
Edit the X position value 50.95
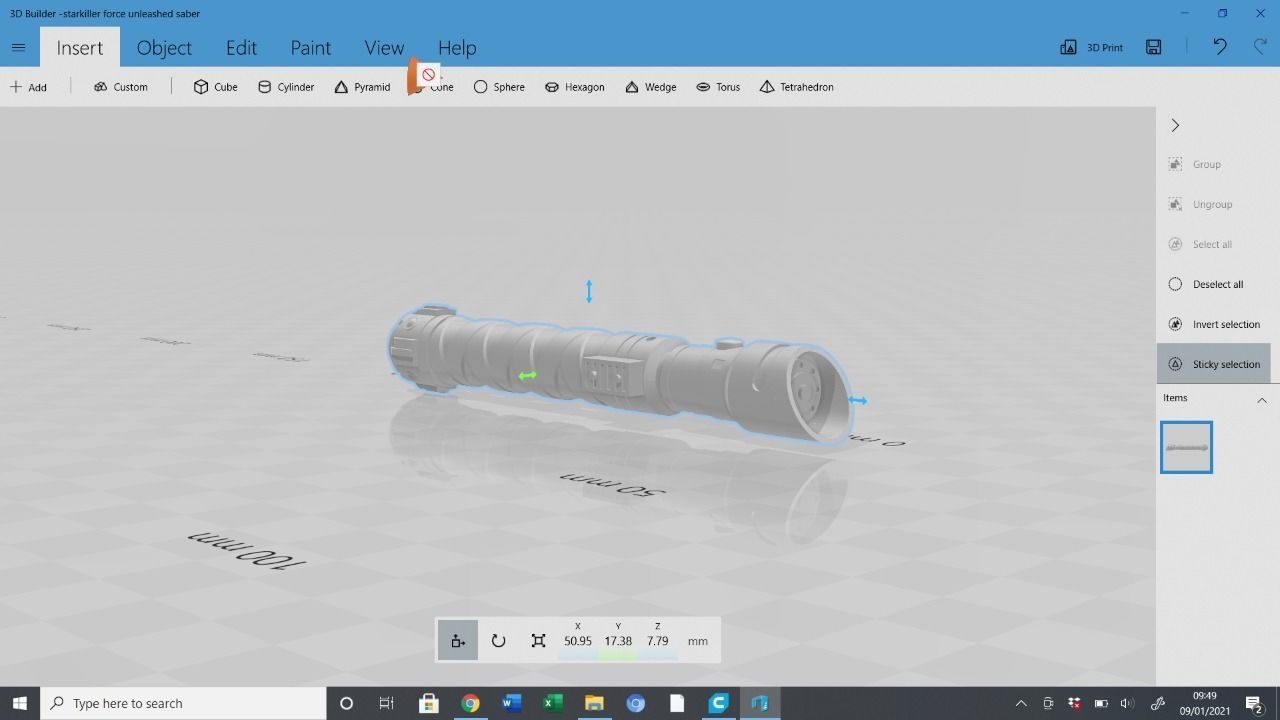coord(577,641)
